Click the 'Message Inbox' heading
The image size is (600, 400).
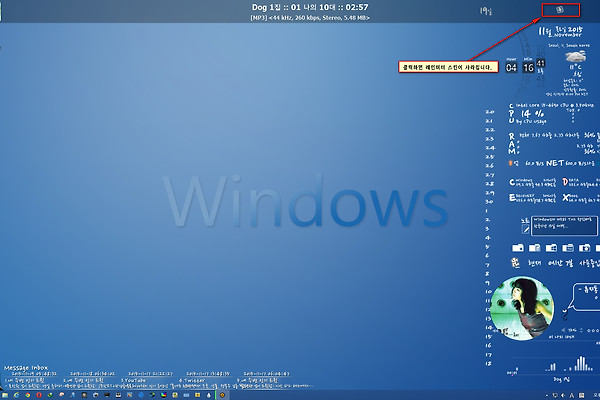26,368
